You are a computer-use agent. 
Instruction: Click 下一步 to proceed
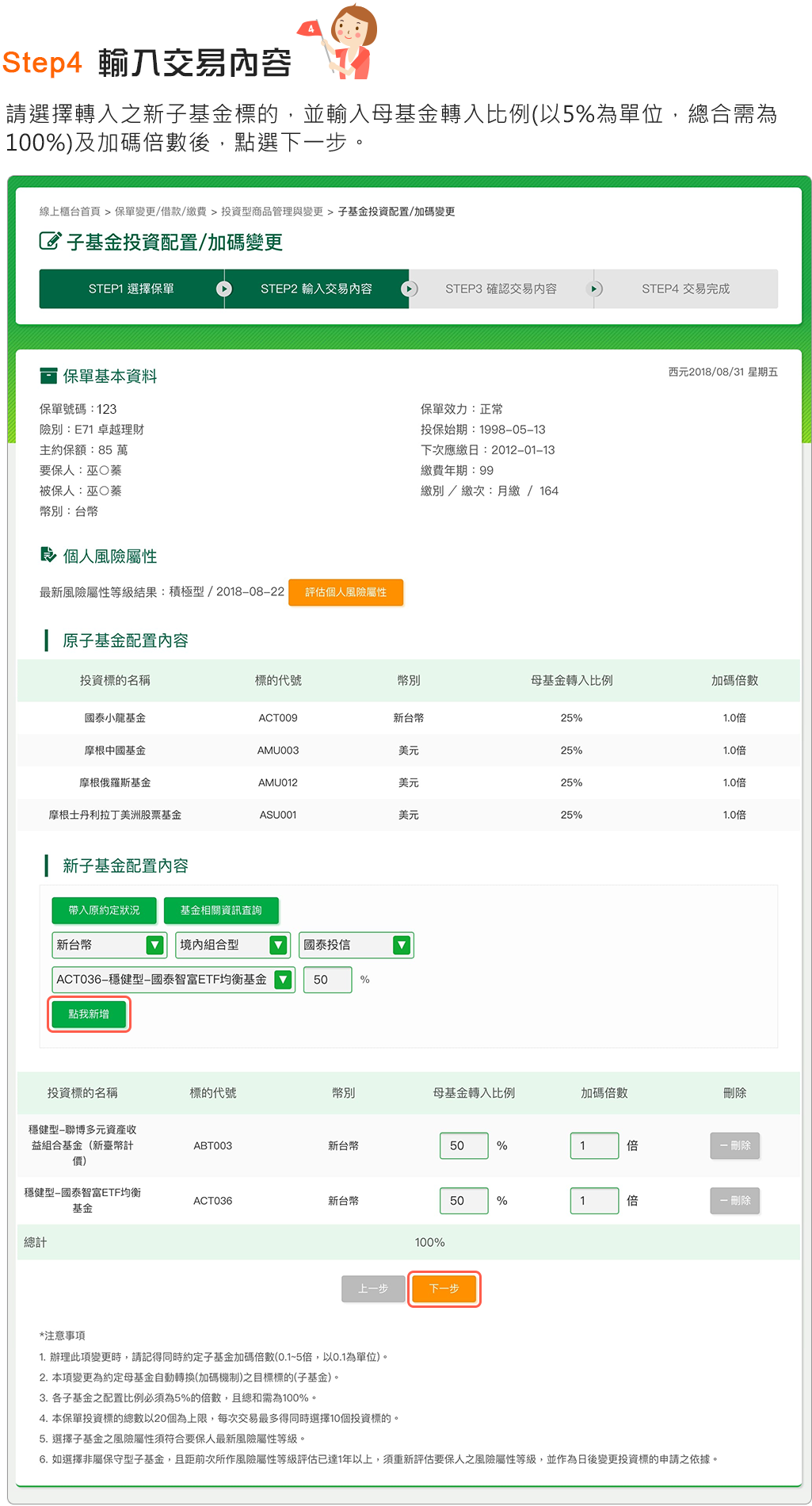click(444, 1289)
